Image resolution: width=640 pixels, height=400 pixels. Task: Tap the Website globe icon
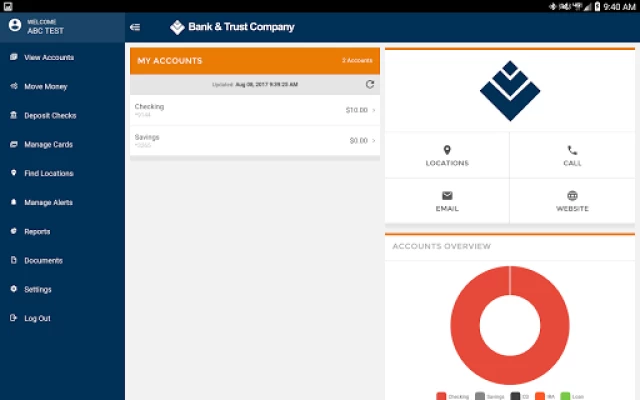(572, 196)
